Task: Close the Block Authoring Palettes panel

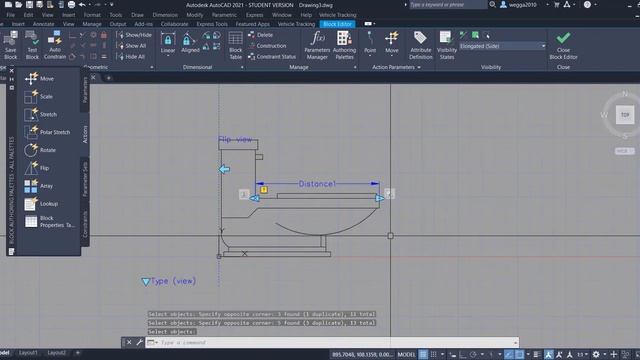Action: pos(11,71)
